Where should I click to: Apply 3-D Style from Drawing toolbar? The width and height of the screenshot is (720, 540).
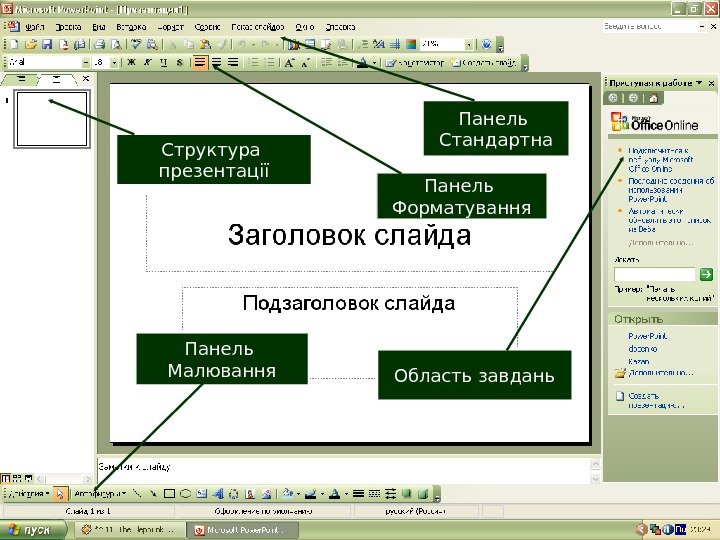click(423, 494)
